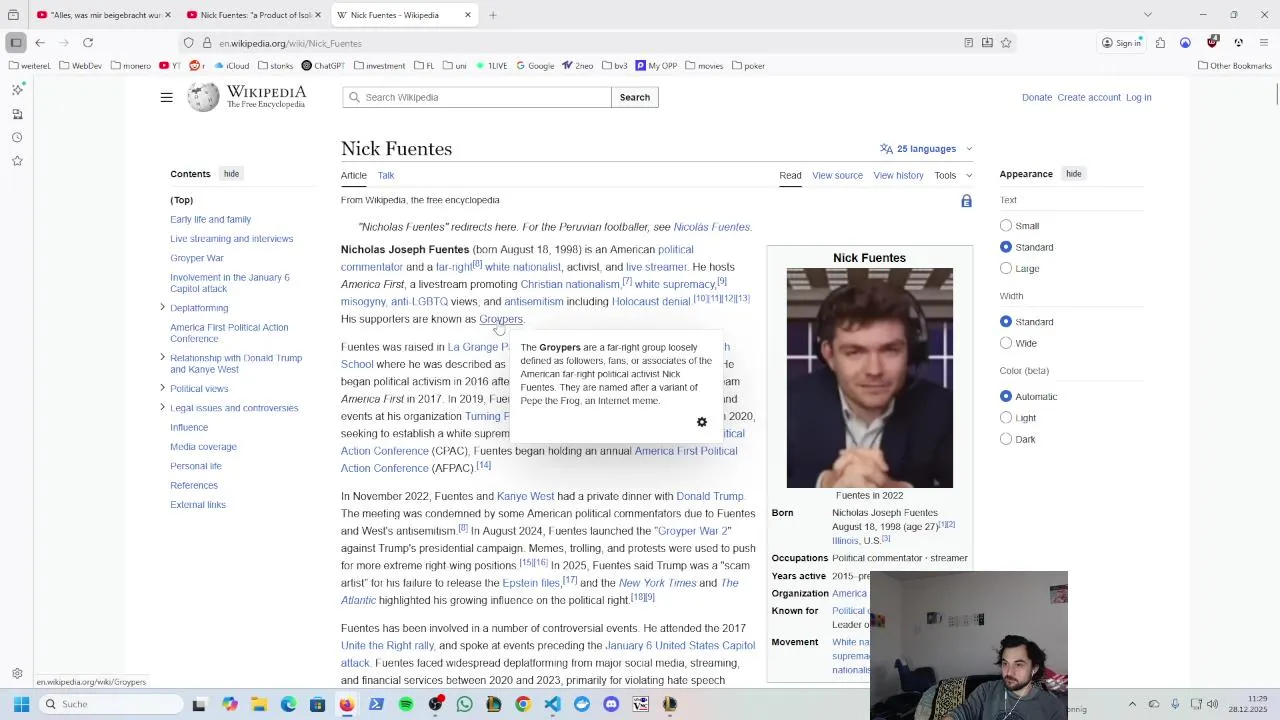Open the 25 languages dropdown
Image resolution: width=1280 pixels, height=720 pixels.
pos(926,149)
